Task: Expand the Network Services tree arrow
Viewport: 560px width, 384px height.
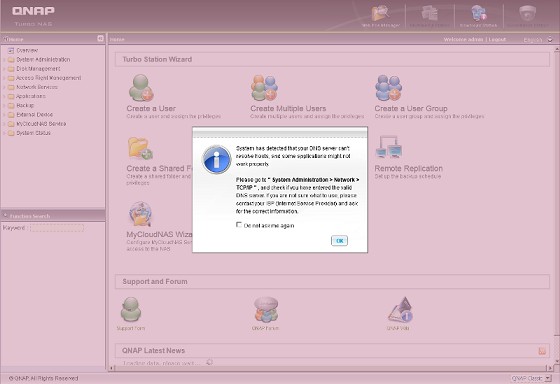Action: point(4,87)
